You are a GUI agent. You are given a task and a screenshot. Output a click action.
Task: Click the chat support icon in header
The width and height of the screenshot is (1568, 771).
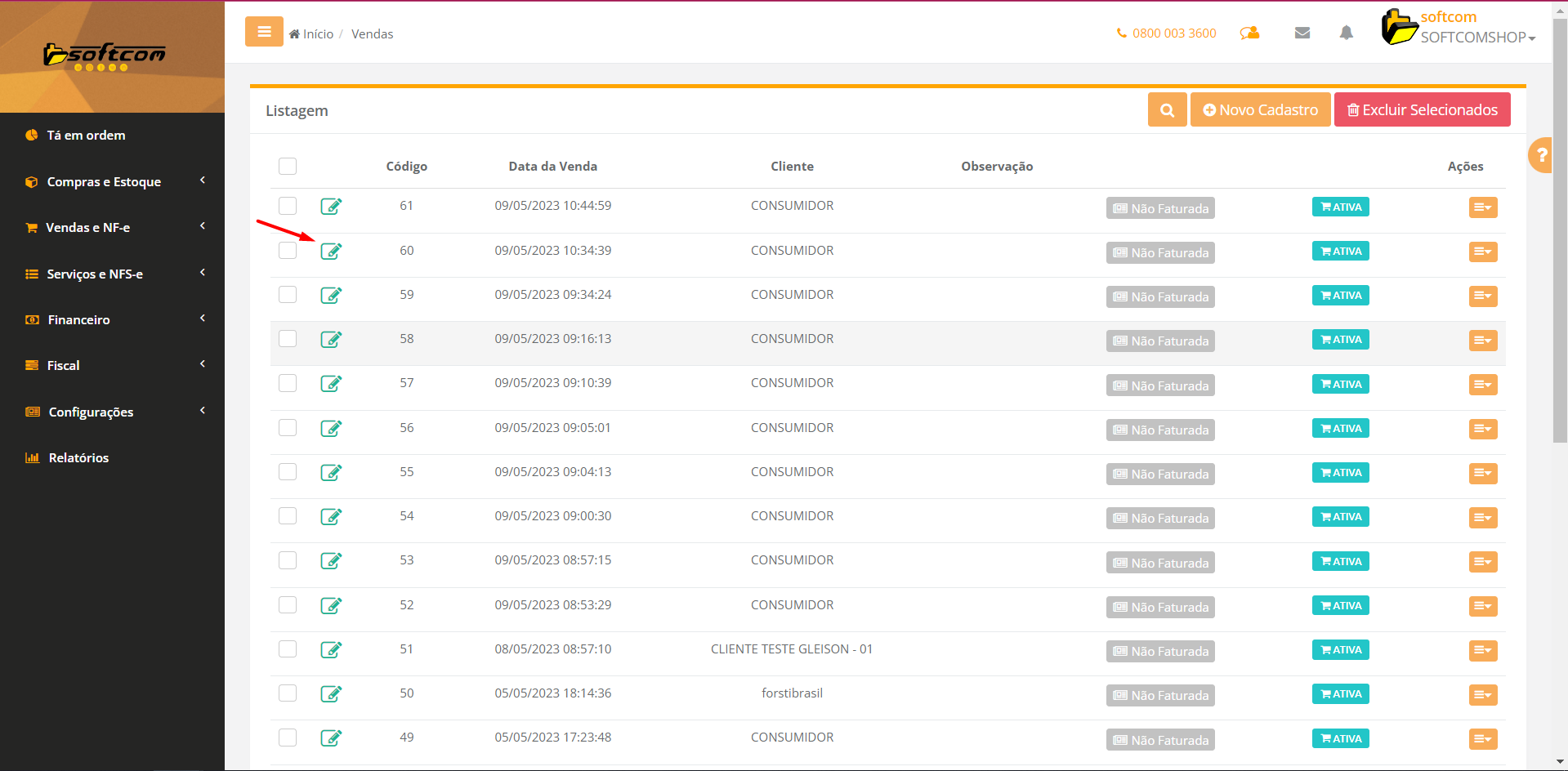click(x=1249, y=33)
